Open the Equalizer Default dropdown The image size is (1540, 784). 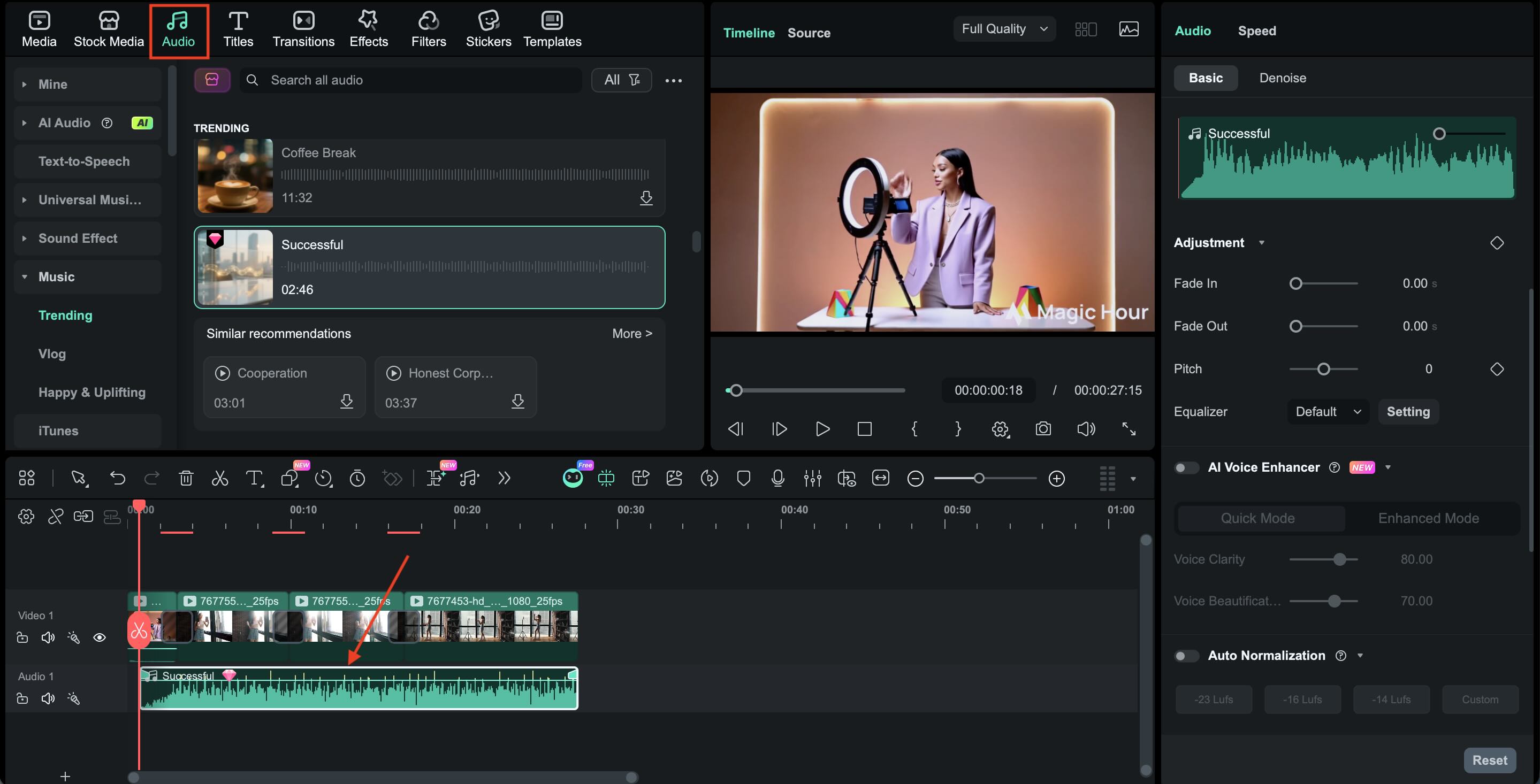(x=1327, y=411)
